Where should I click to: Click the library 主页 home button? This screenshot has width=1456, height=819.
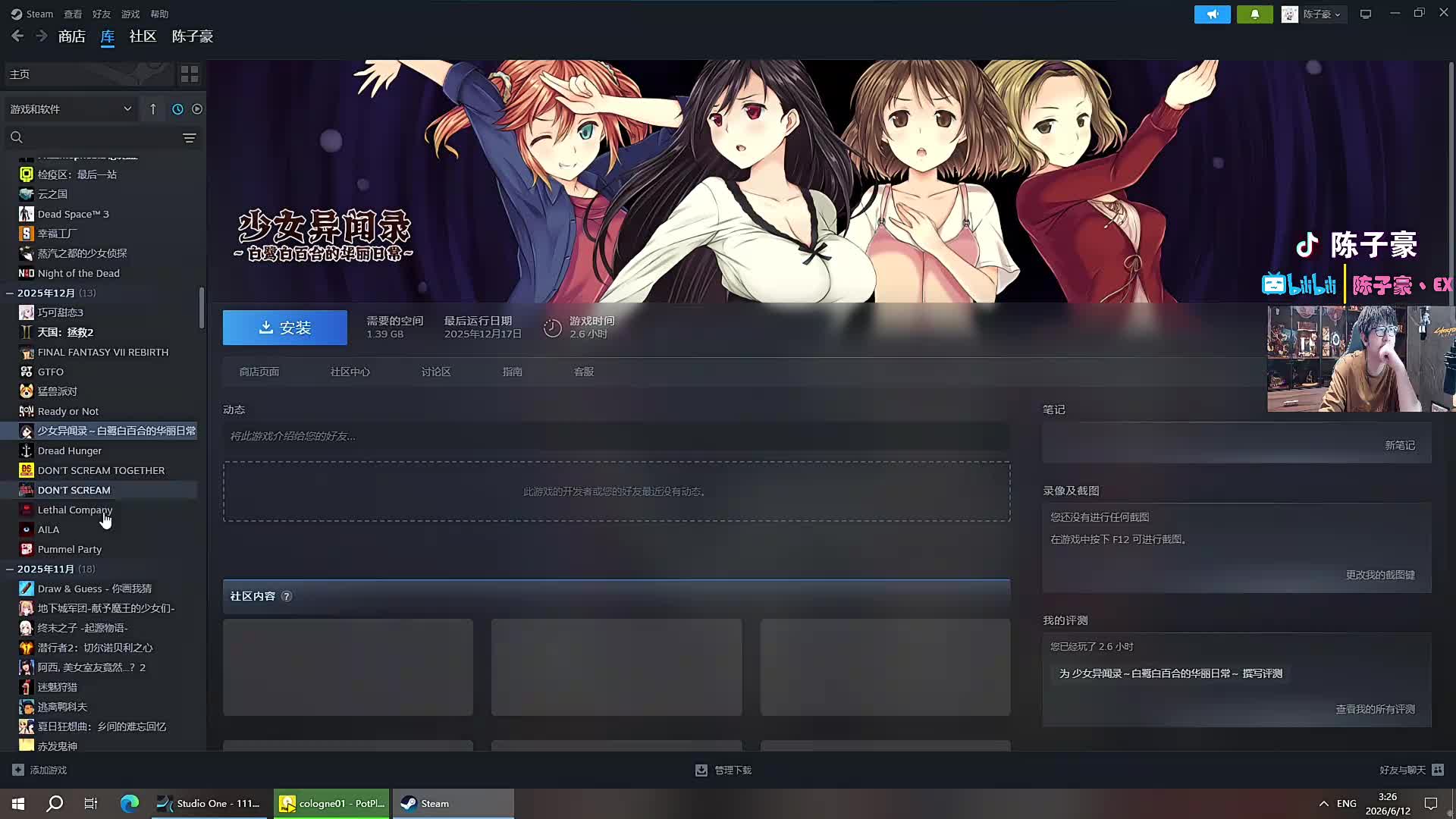(x=89, y=74)
